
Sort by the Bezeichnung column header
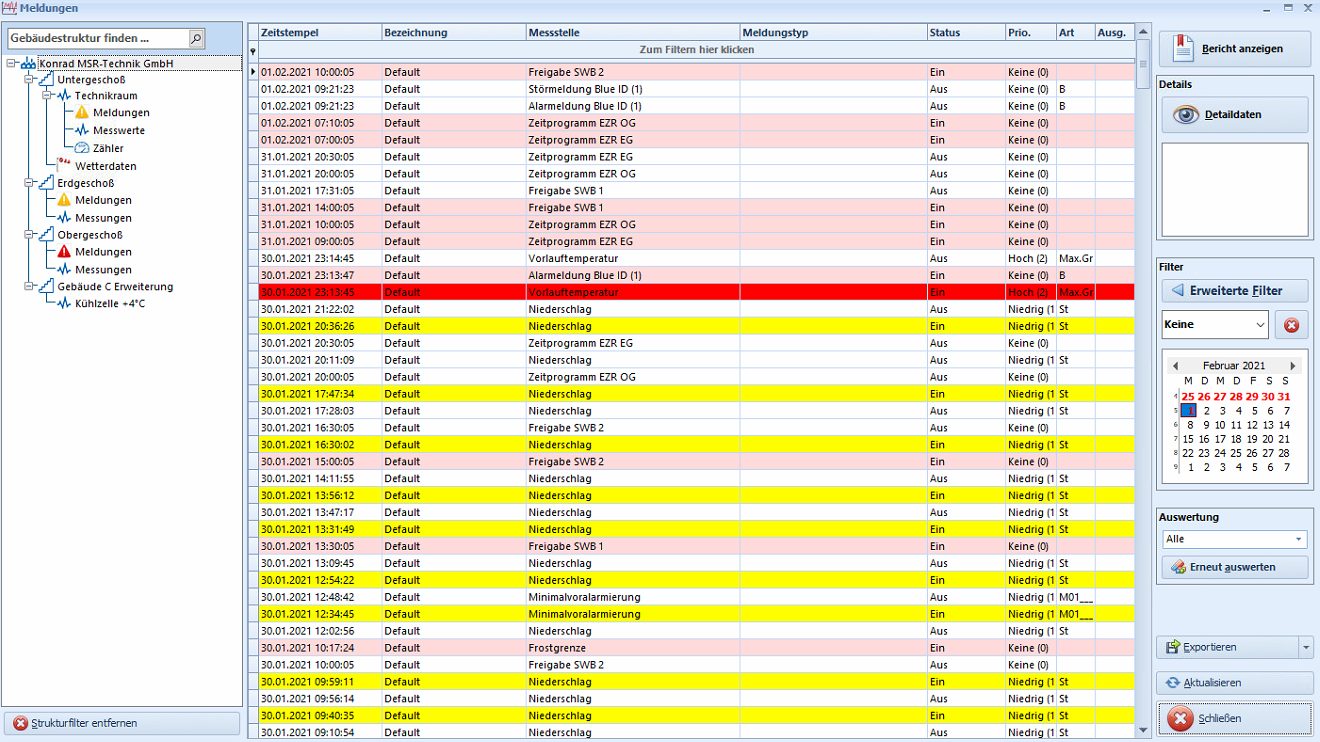453,32
